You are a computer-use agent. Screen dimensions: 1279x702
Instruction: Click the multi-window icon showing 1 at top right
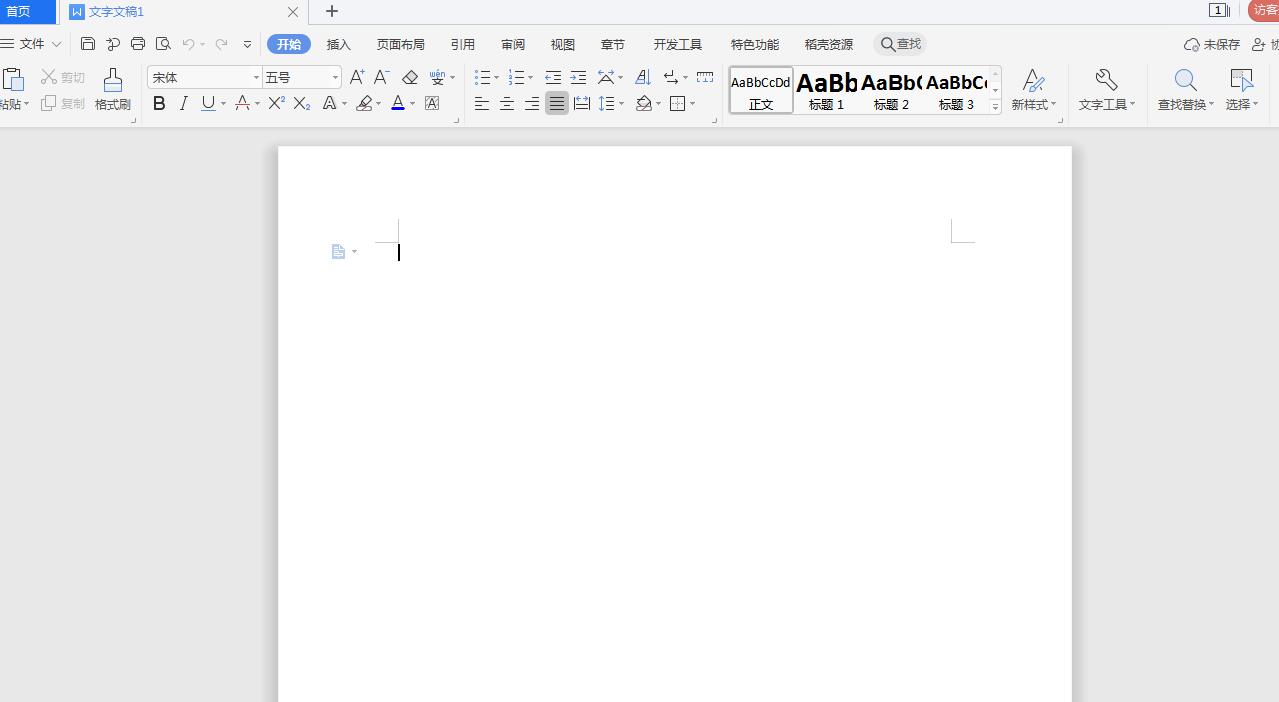(1219, 10)
